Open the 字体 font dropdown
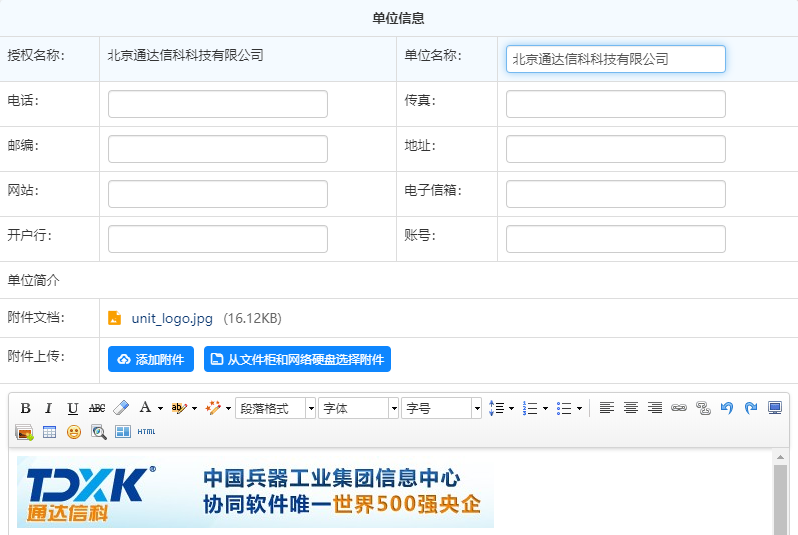Screen dimensions: 798x535 [x=358, y=408]
